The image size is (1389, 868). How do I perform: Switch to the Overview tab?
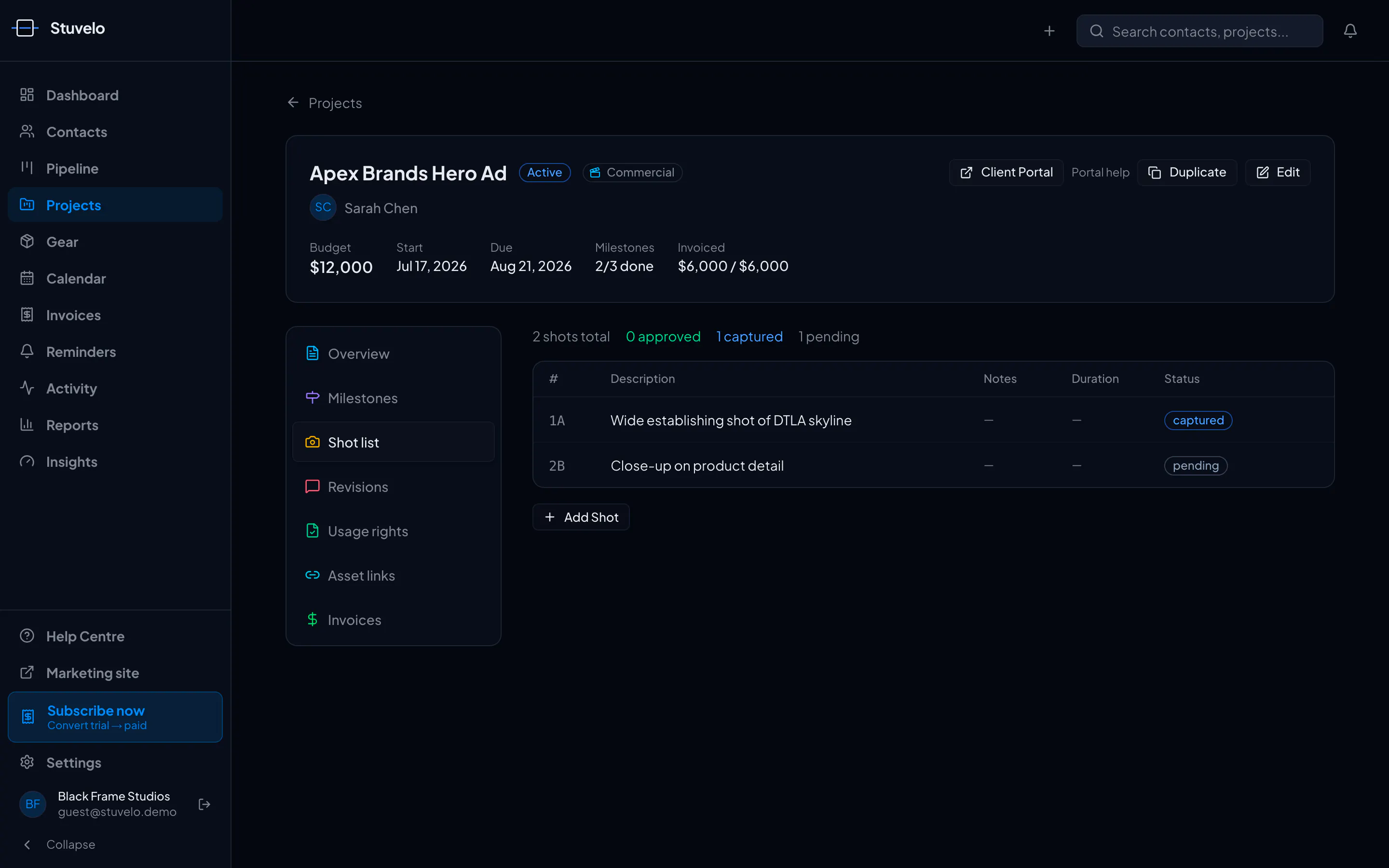click(393, 353)
